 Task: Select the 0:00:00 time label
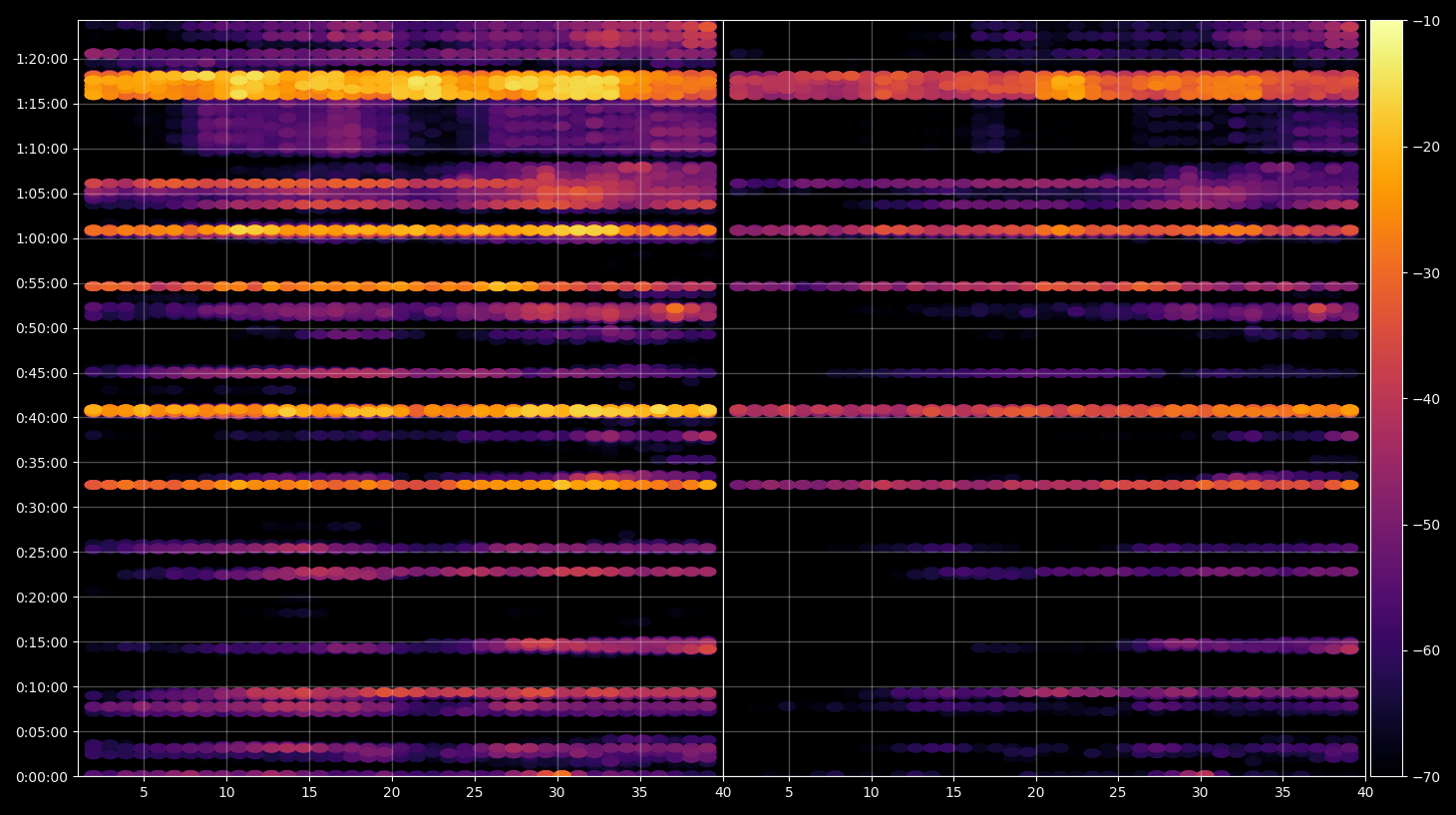(42, 777)
